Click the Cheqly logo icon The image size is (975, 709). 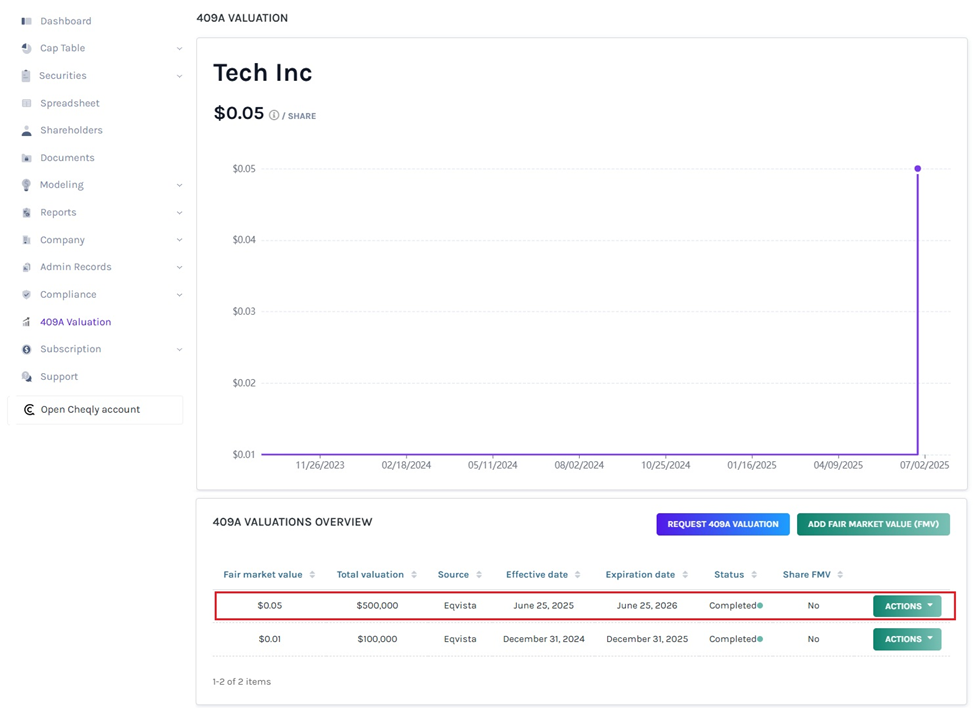point(29,410)
